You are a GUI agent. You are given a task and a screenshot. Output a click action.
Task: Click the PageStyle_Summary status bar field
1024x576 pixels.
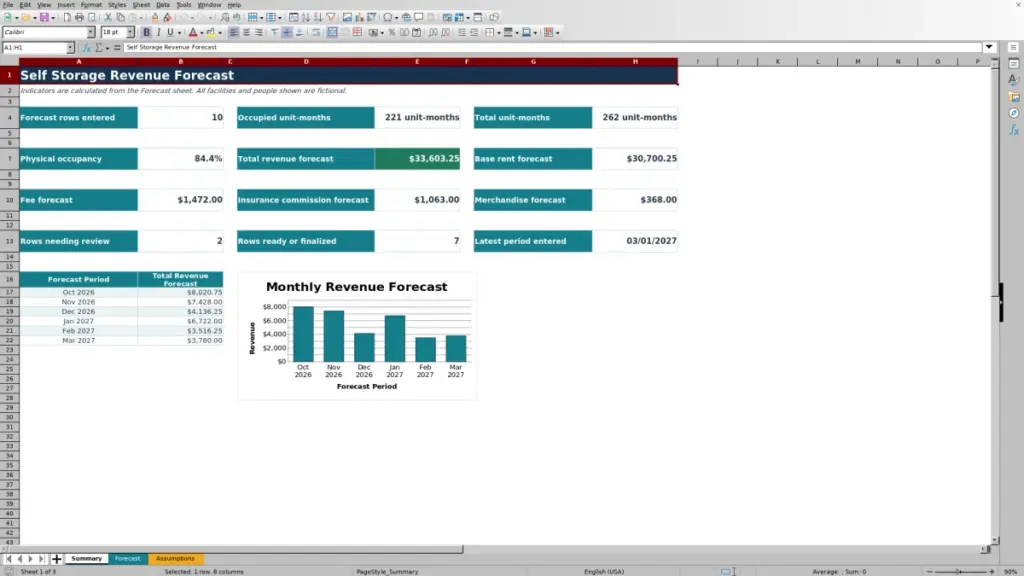click(387, 571)
